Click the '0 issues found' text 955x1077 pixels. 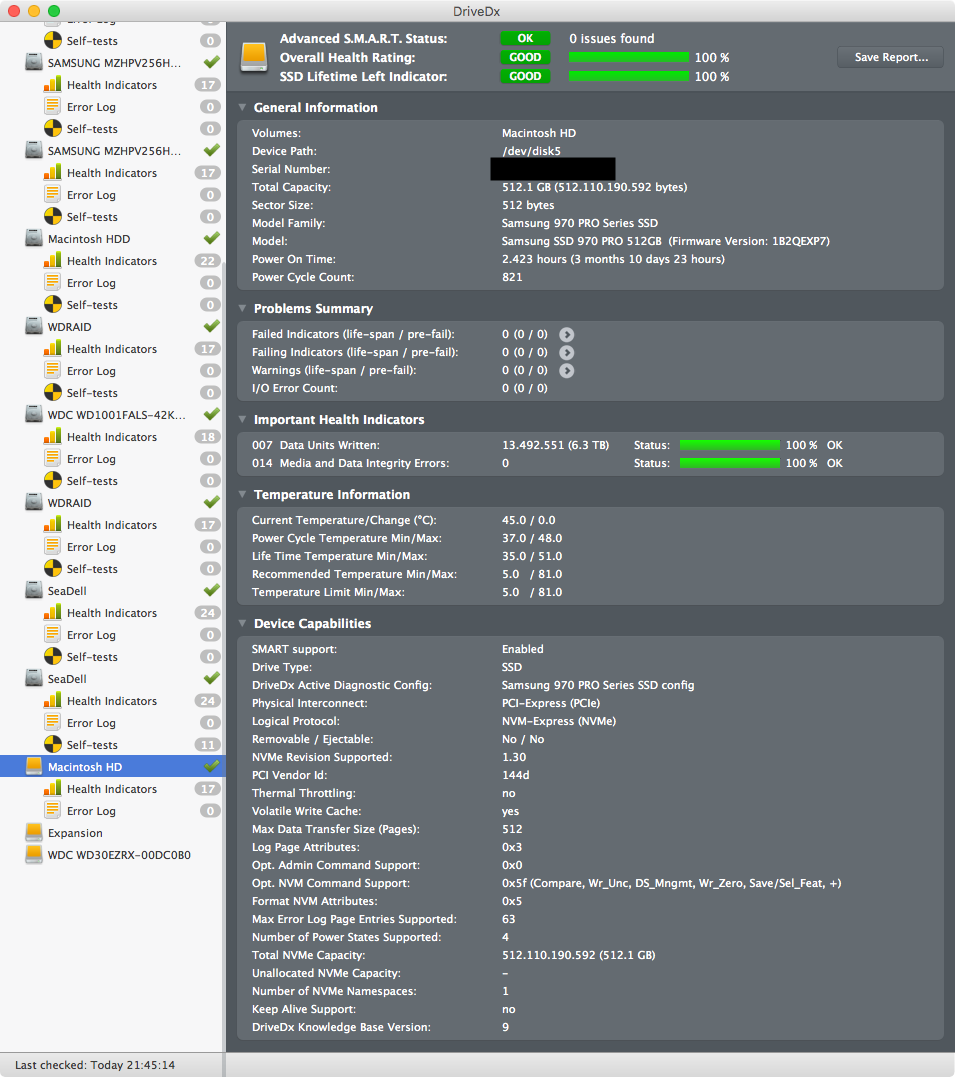(x=611, y=38)
